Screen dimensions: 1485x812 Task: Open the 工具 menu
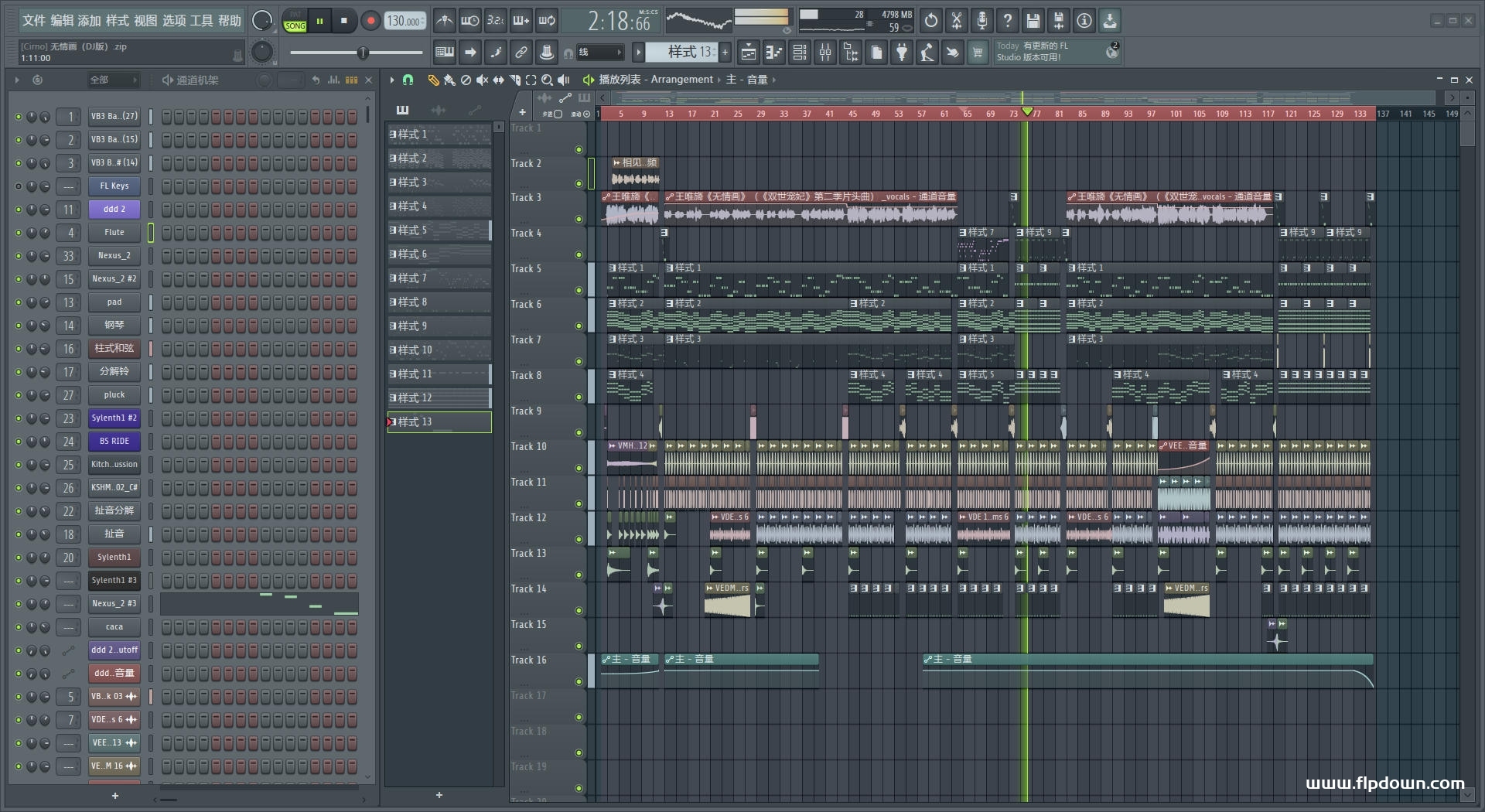201,21
